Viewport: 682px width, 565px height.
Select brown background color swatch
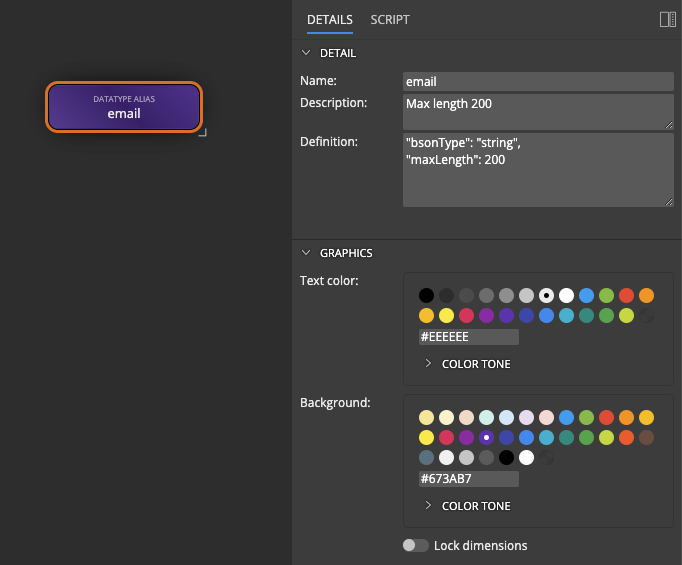[646, 438]
